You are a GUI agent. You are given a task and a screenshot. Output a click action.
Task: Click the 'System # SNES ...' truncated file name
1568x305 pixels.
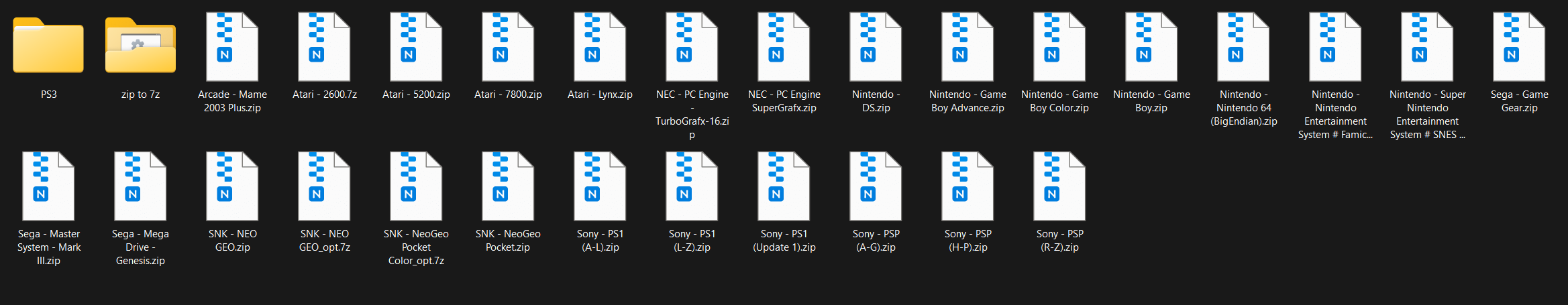pos(1427,135)
